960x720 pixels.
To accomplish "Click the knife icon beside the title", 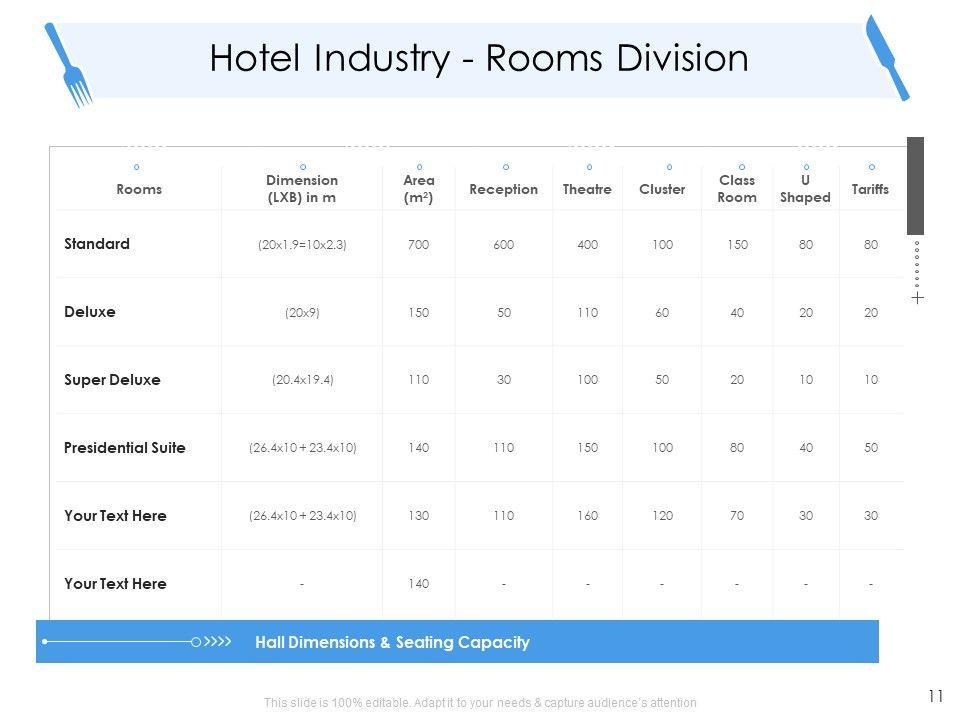I will pos(887,58).
